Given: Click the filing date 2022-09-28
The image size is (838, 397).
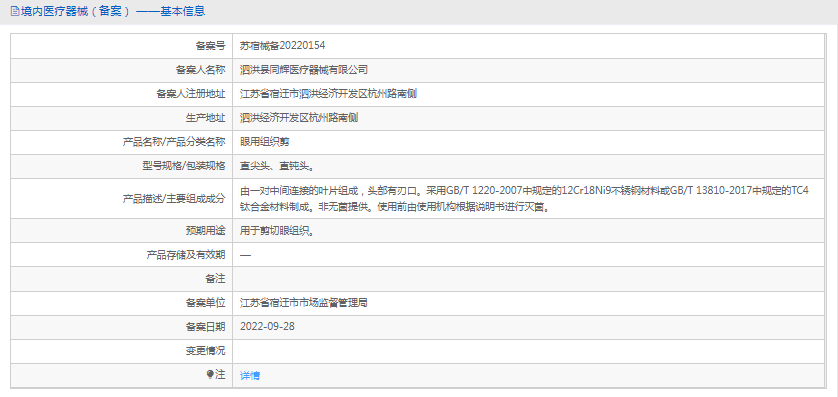Looking at the screenshot, I should pos(268,326).
